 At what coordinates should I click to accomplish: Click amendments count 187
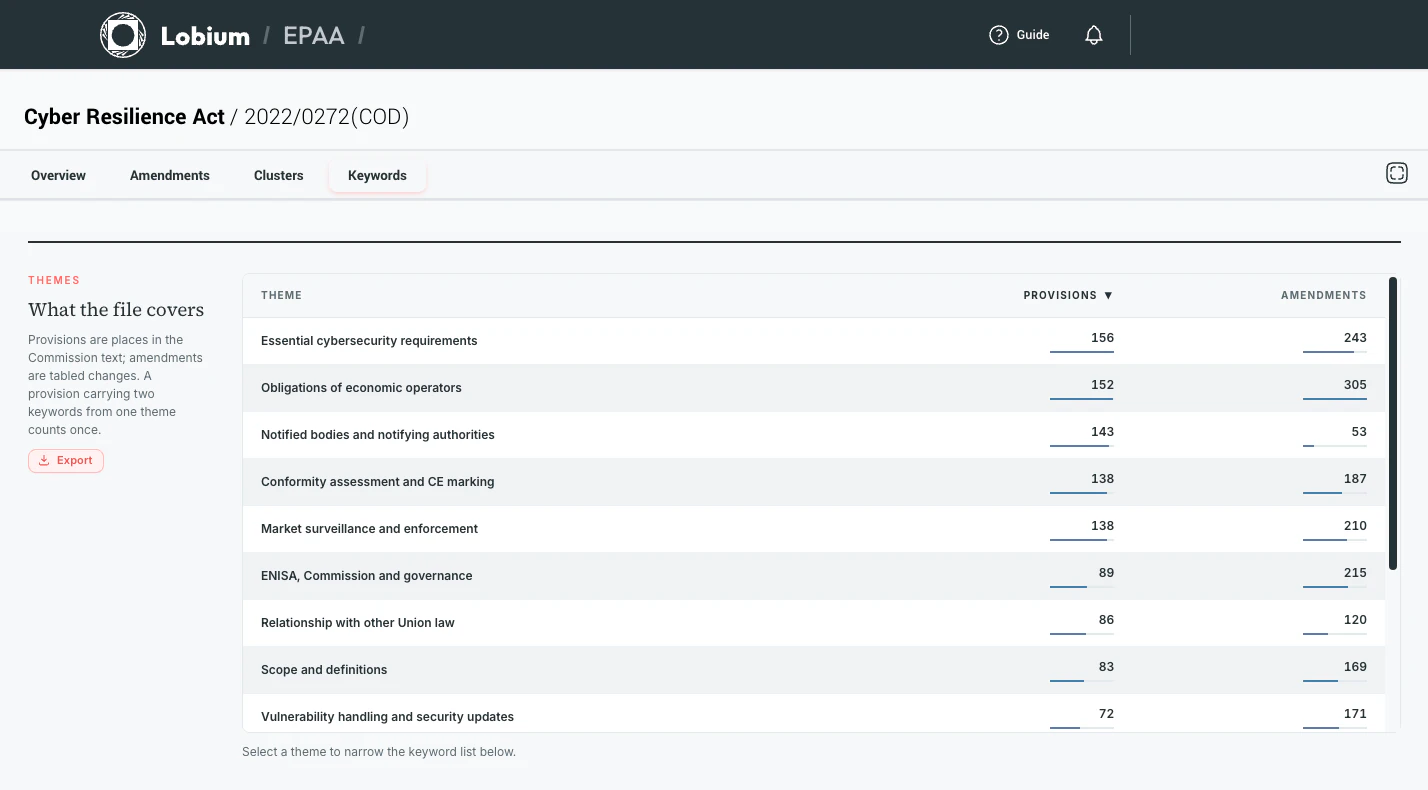click(x=1355, y=479)
